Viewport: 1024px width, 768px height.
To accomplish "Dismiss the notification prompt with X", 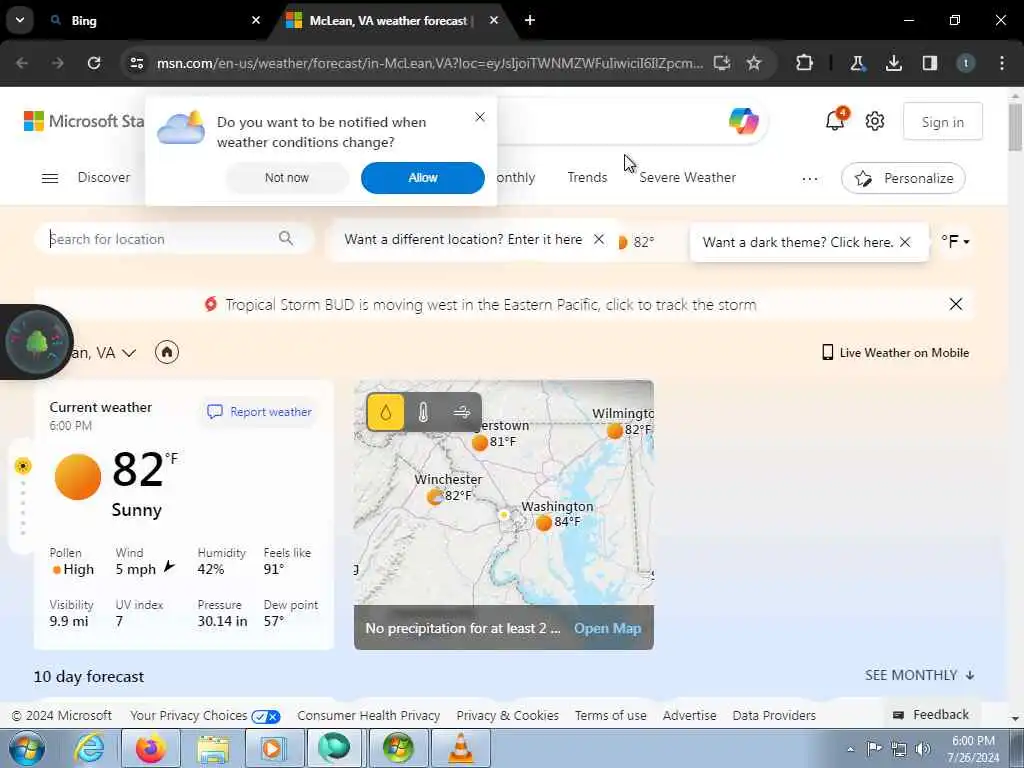I will [x=480, y=117].
